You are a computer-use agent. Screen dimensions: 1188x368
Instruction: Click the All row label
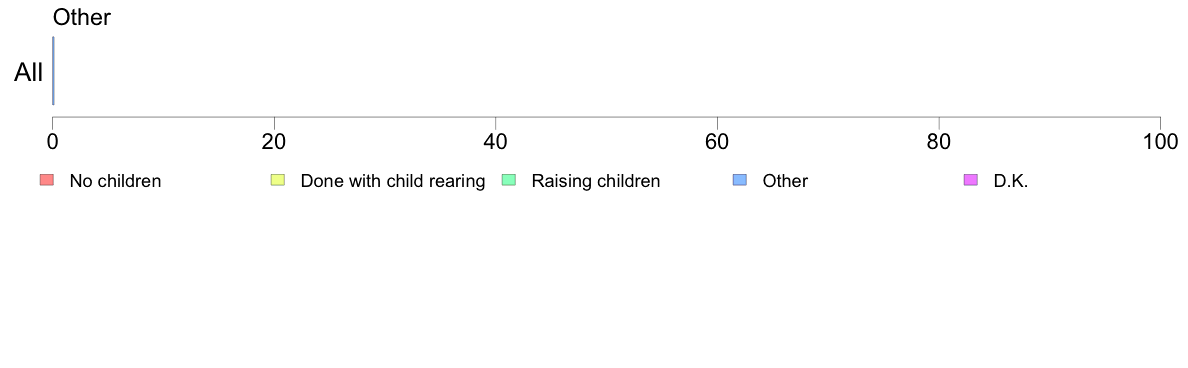click(x=29, y=73)
